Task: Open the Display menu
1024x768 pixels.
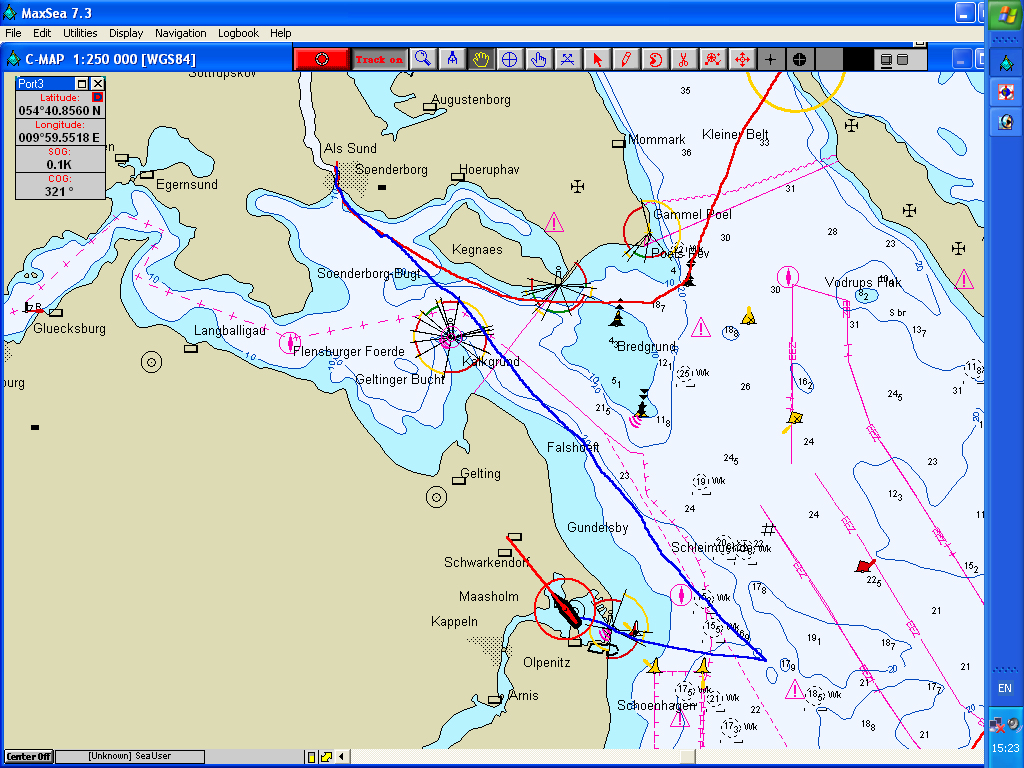Action: tap(126, 33)
